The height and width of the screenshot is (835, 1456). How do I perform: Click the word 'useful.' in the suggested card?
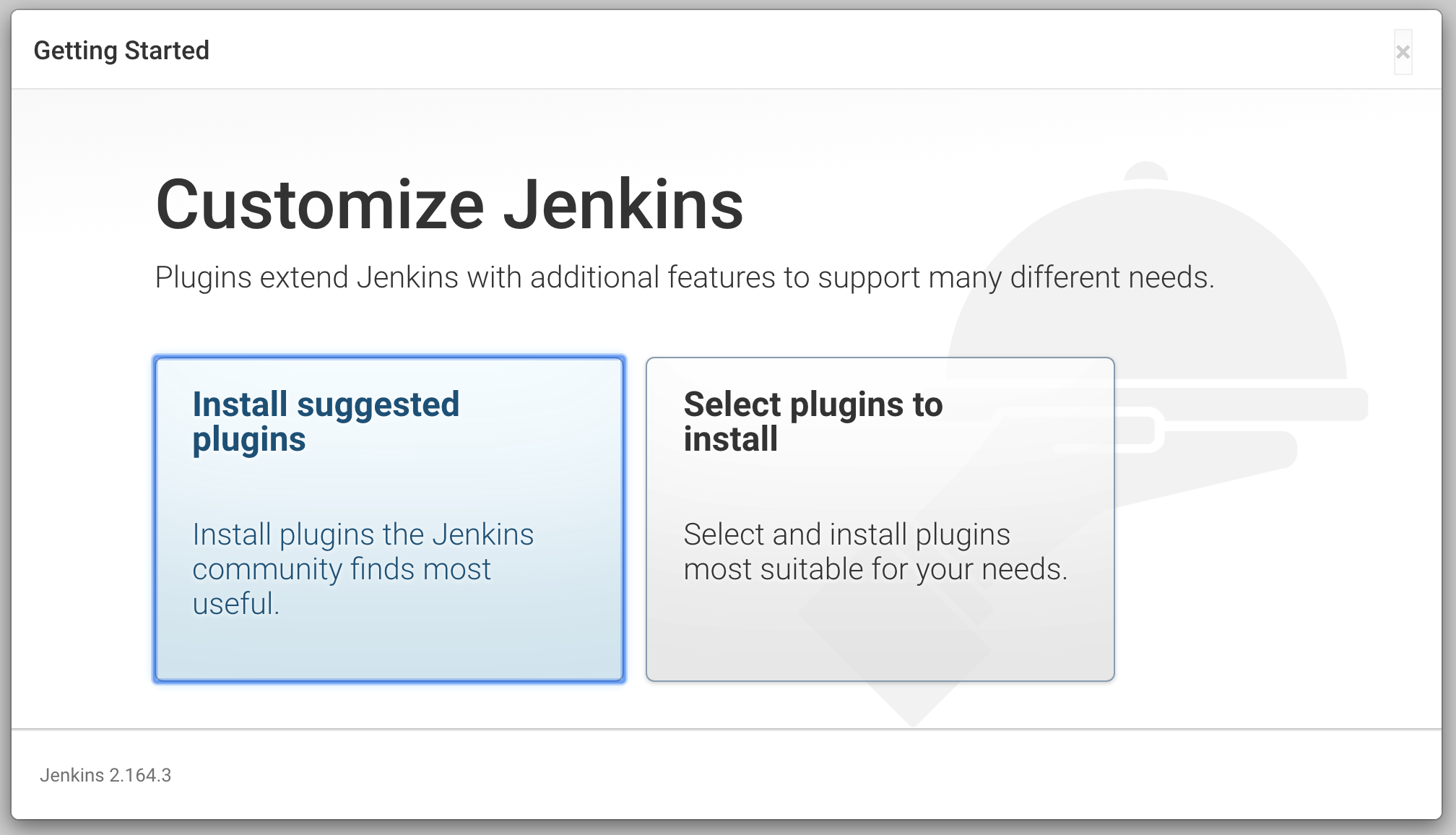tap(235, 604)
